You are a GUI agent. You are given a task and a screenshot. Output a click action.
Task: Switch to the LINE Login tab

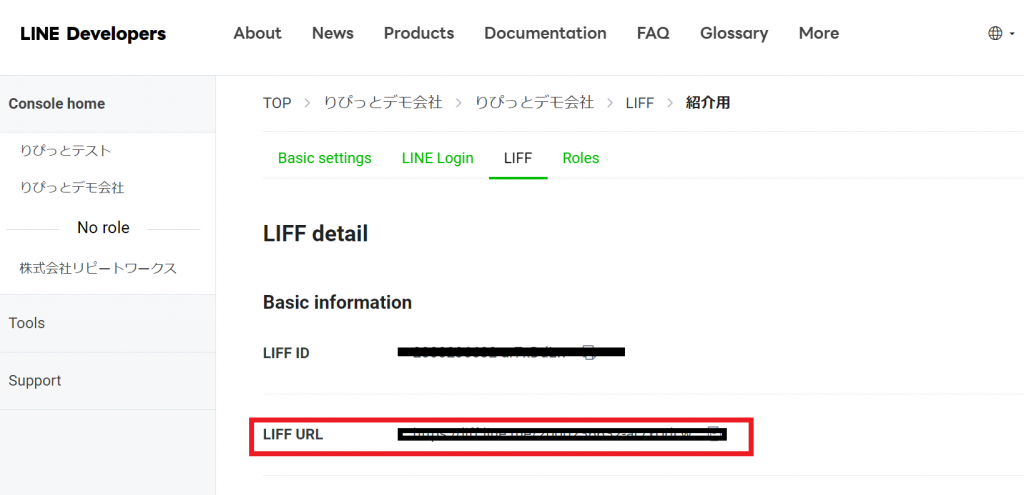click(x=438, y=158)
